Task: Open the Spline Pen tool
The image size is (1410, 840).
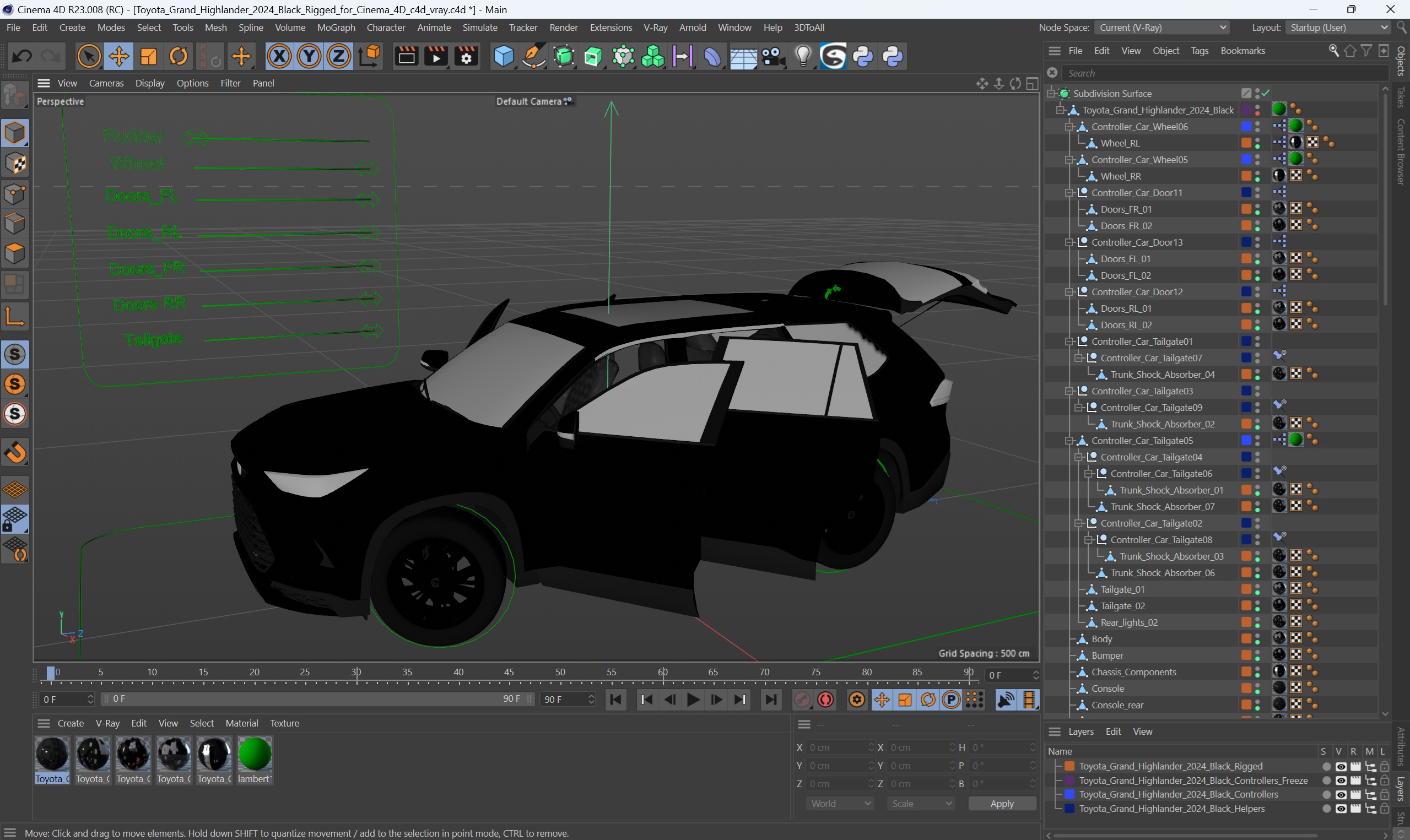Action: (533, 56)
